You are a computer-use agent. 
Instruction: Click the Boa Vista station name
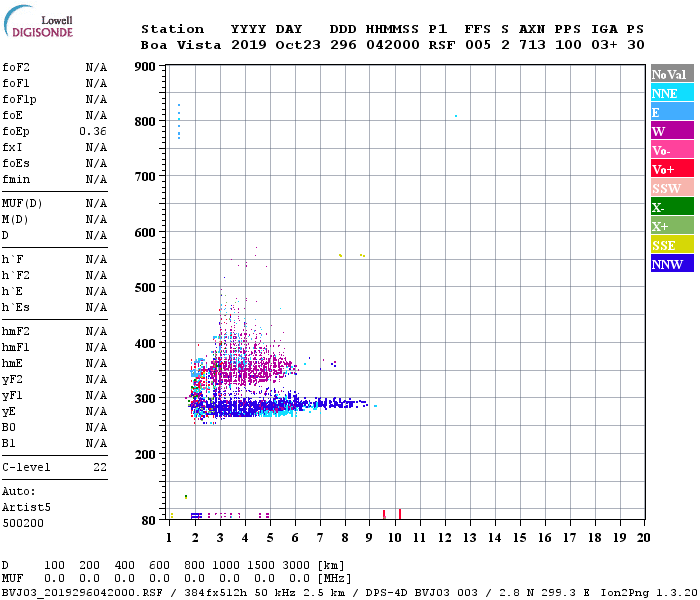pos(181,45)
